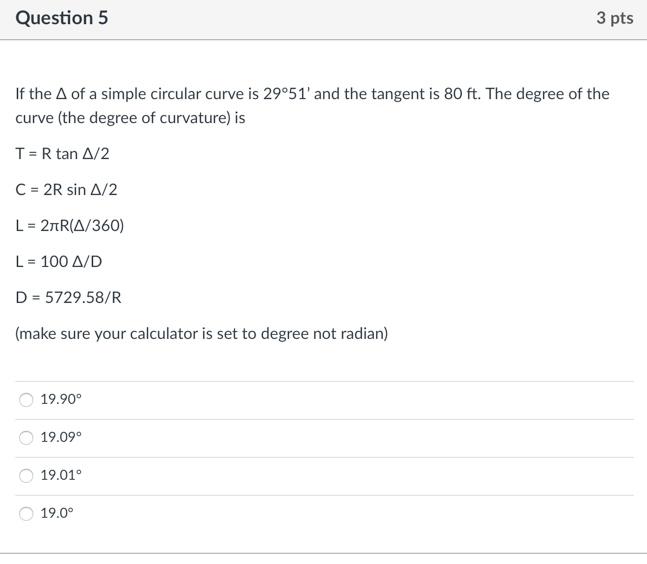The image size is (647, 564).
Task: Click the formula L = 100 Δ/D
Action: (59, 261)
